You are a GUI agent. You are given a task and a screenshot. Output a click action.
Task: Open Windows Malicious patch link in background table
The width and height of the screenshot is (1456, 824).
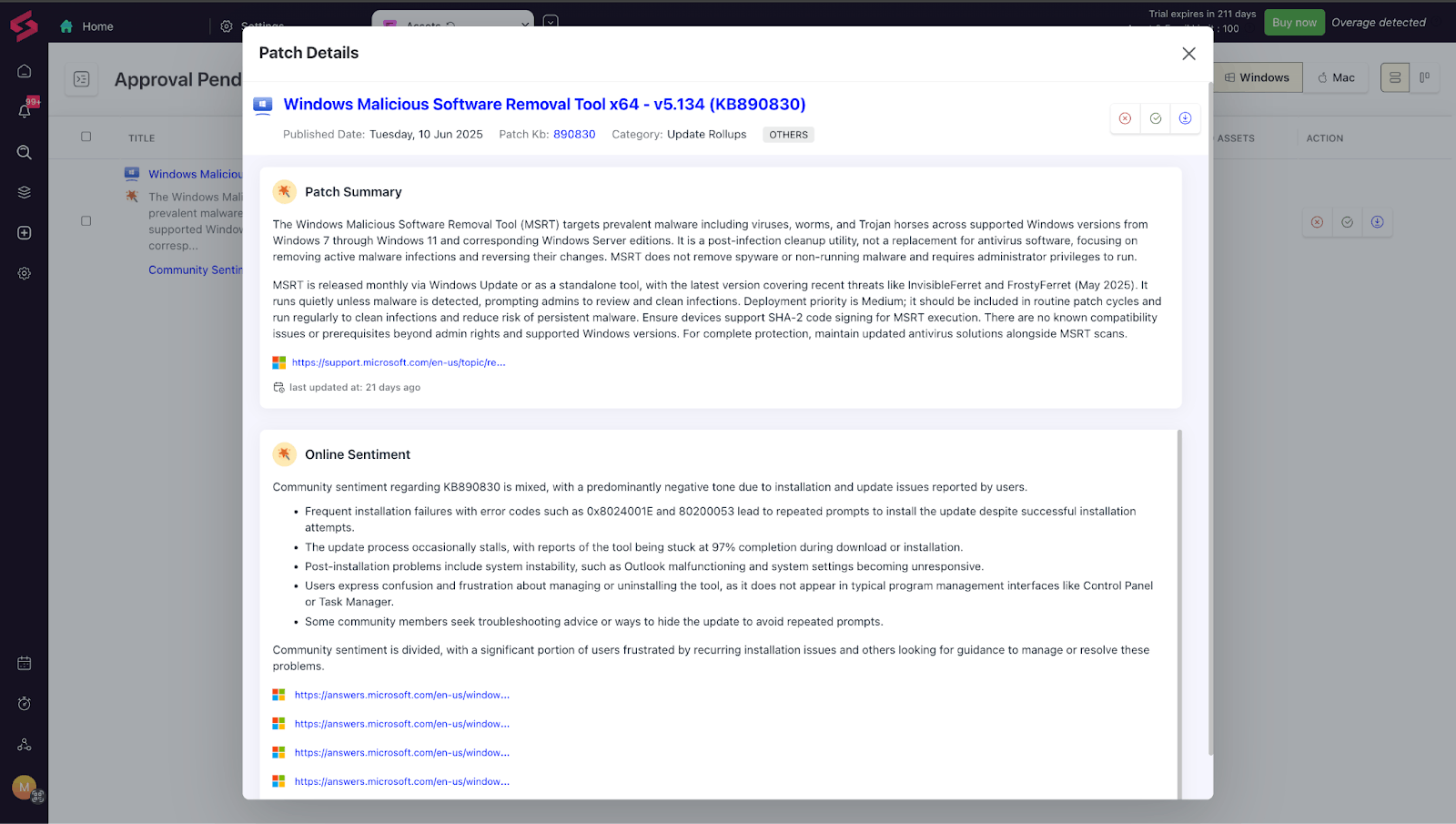coord(196,174)
